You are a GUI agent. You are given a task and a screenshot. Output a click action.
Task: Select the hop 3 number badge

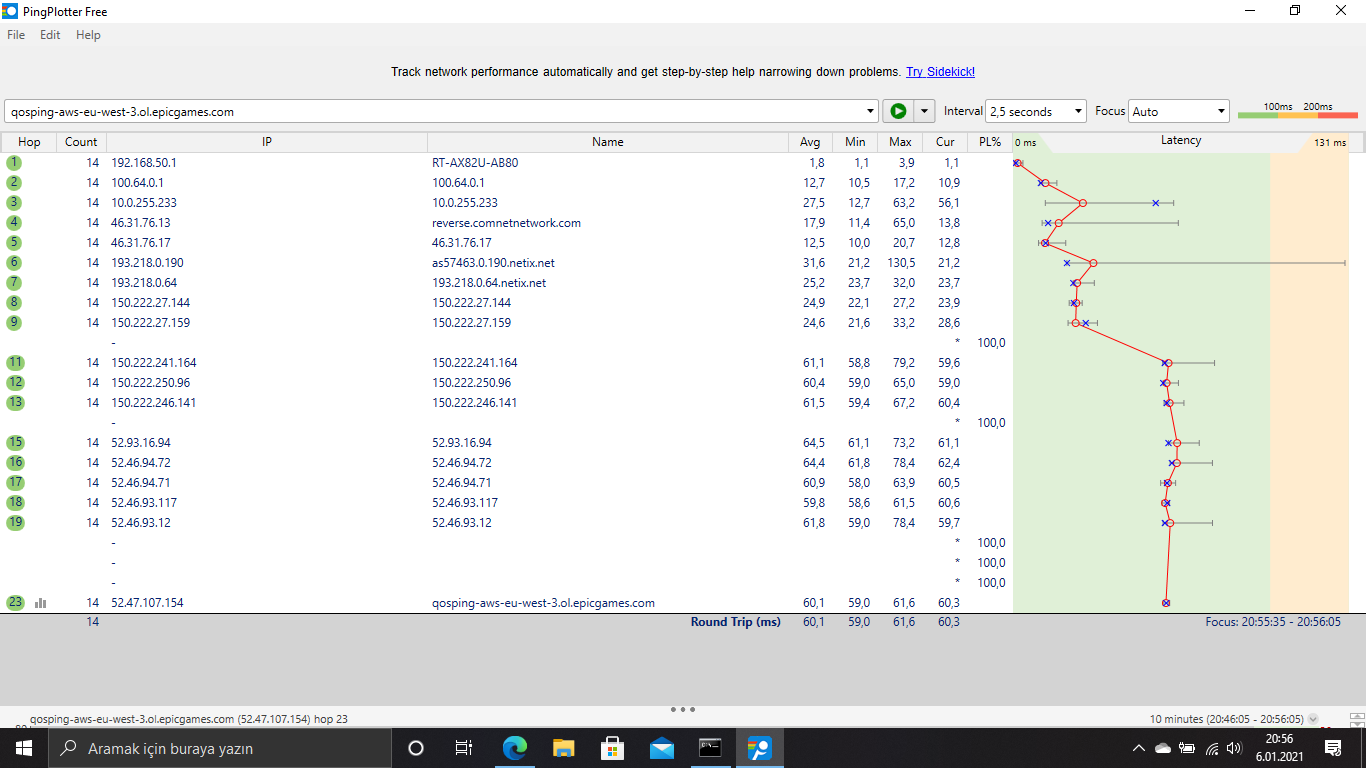tap(15, 202)
